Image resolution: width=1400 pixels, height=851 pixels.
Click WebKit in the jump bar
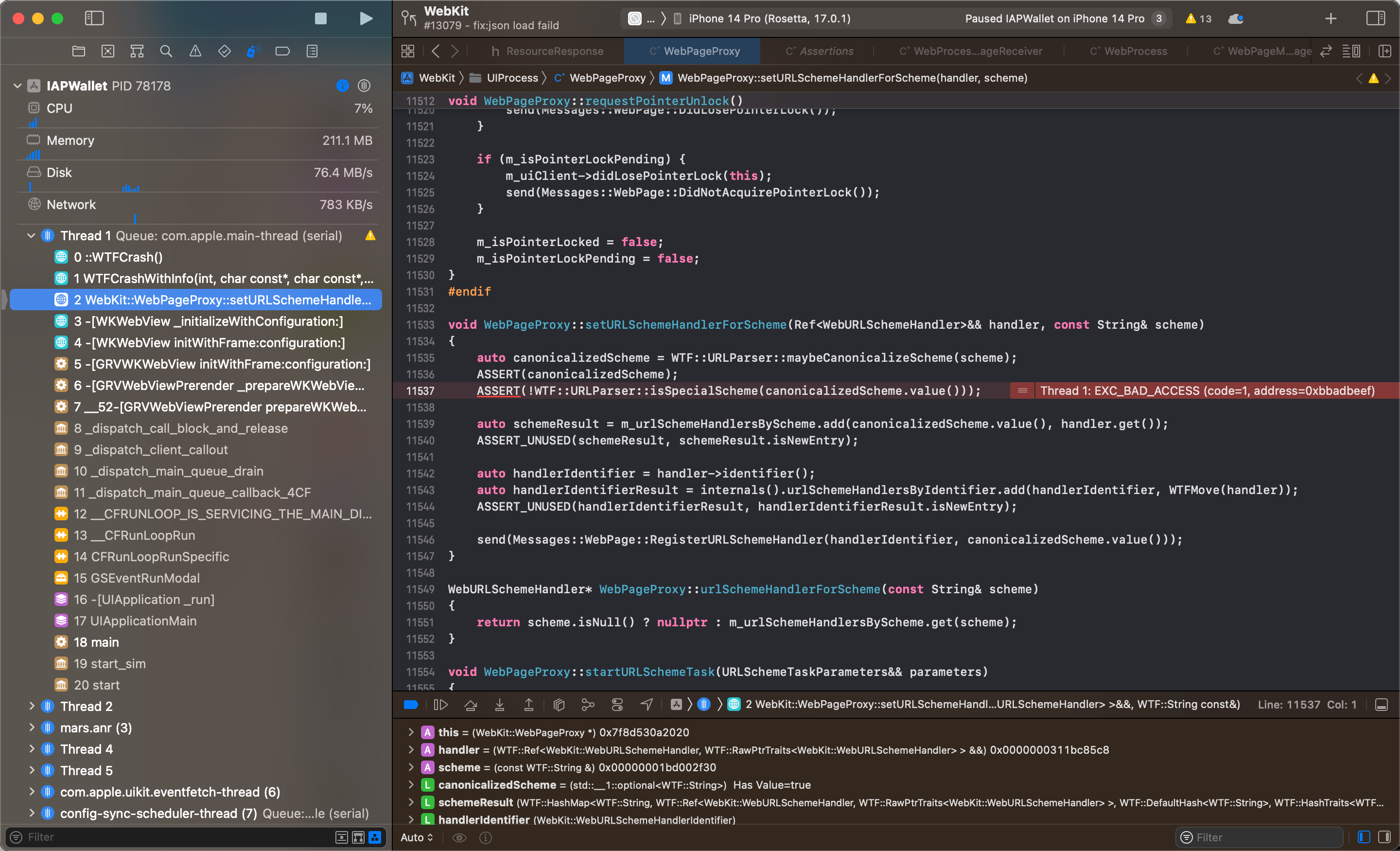click(428, 78)
